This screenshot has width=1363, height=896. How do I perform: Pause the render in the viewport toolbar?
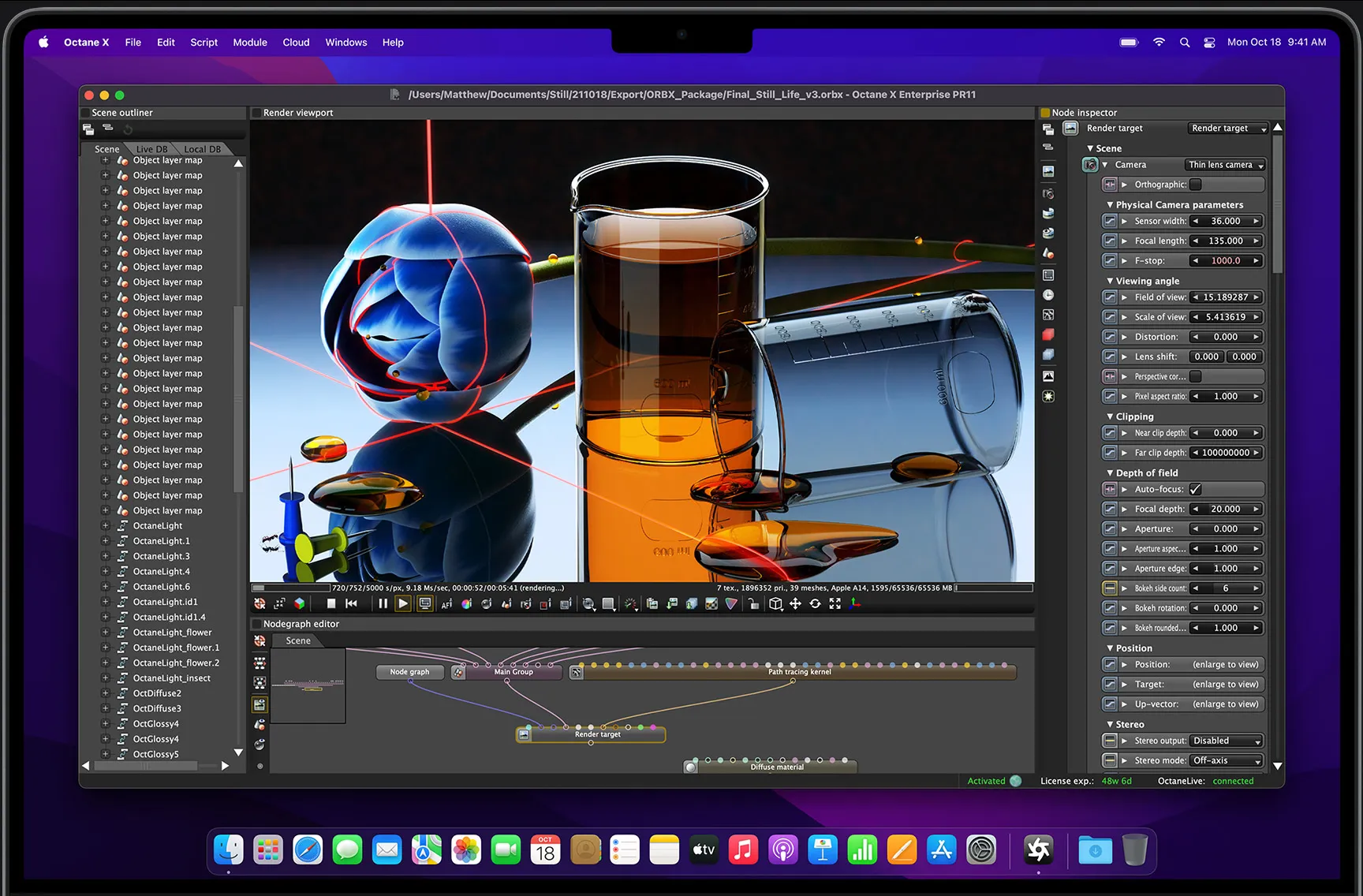pos(383,603)
